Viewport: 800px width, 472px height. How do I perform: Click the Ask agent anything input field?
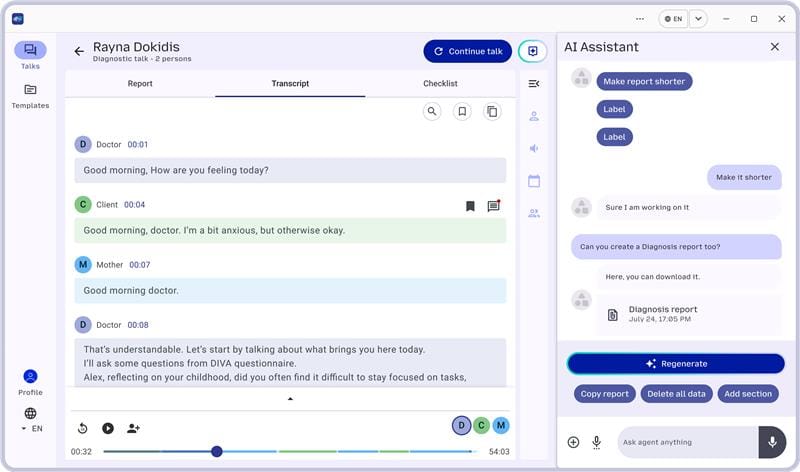pyautogui.click(x=688, y=442)
